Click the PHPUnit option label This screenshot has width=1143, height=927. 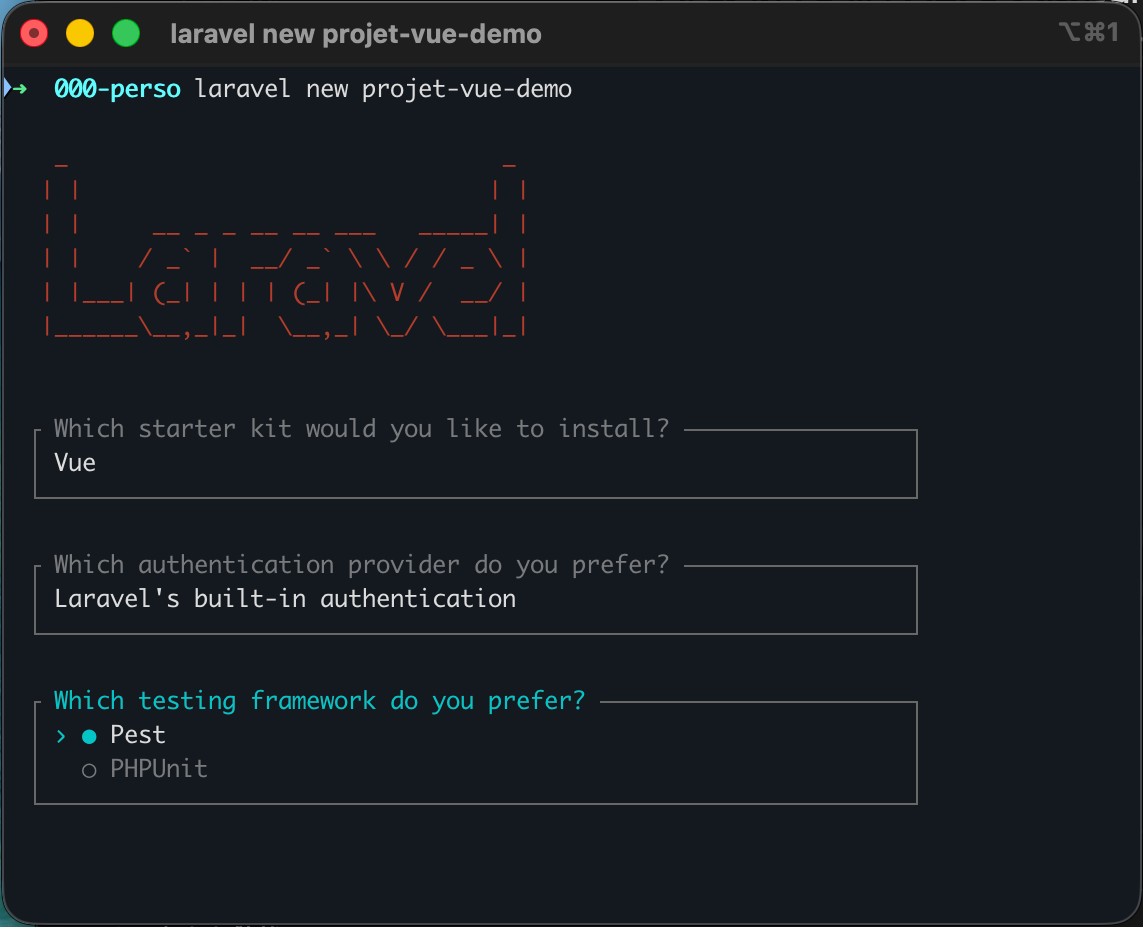coord(159,769)
